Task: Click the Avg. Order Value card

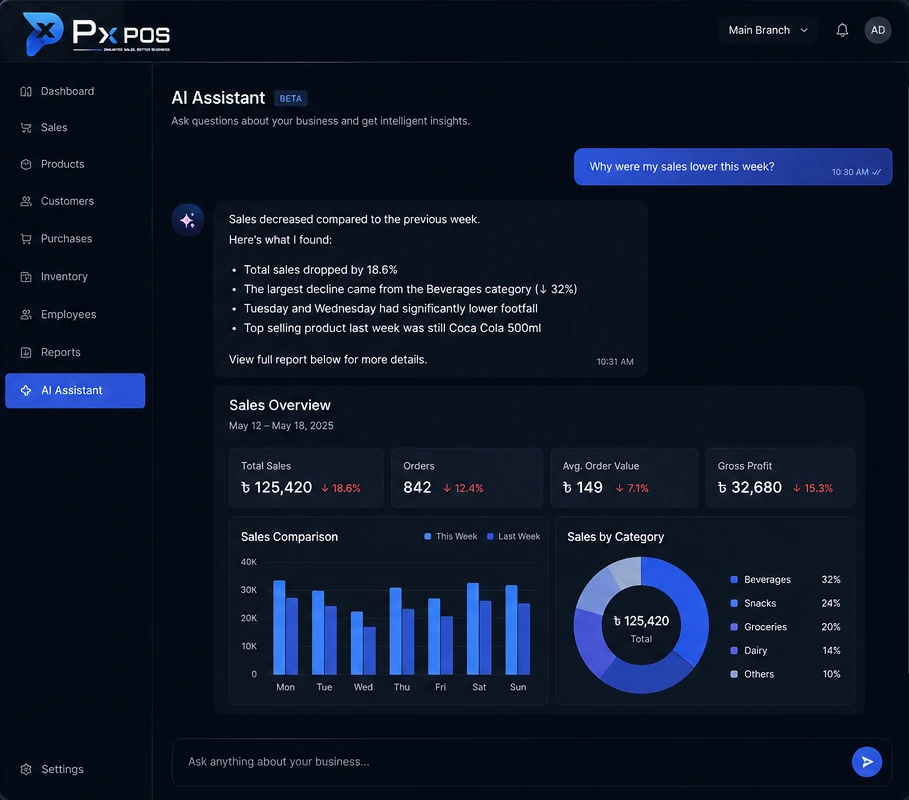Action: point(624,478)
